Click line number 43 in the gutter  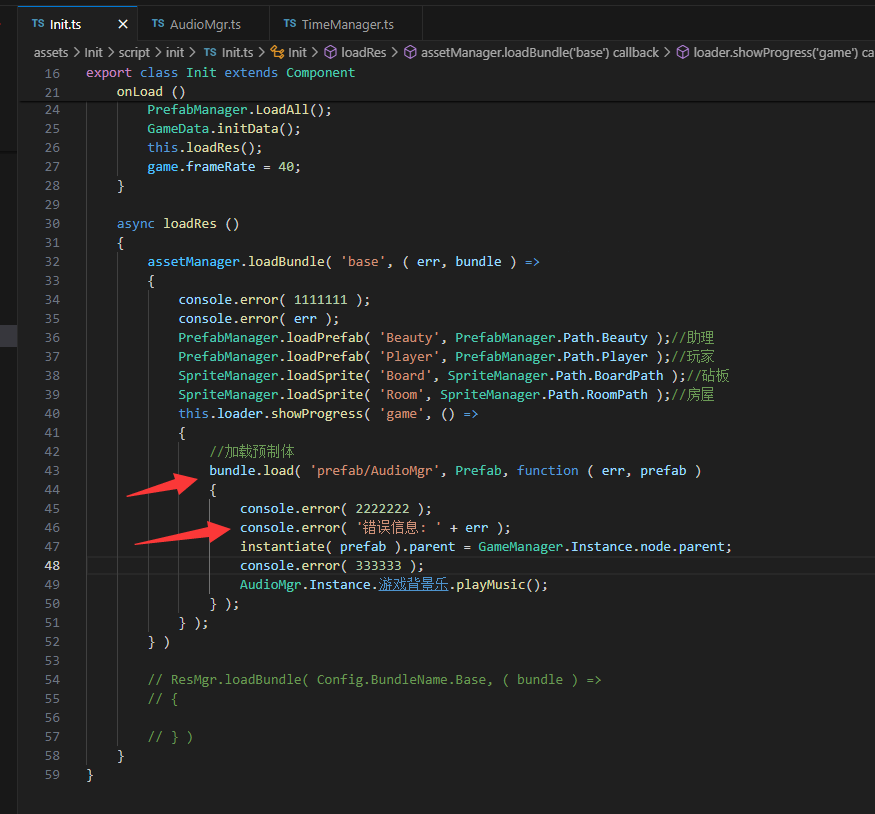pyautogui.click(x=52, y=471)
